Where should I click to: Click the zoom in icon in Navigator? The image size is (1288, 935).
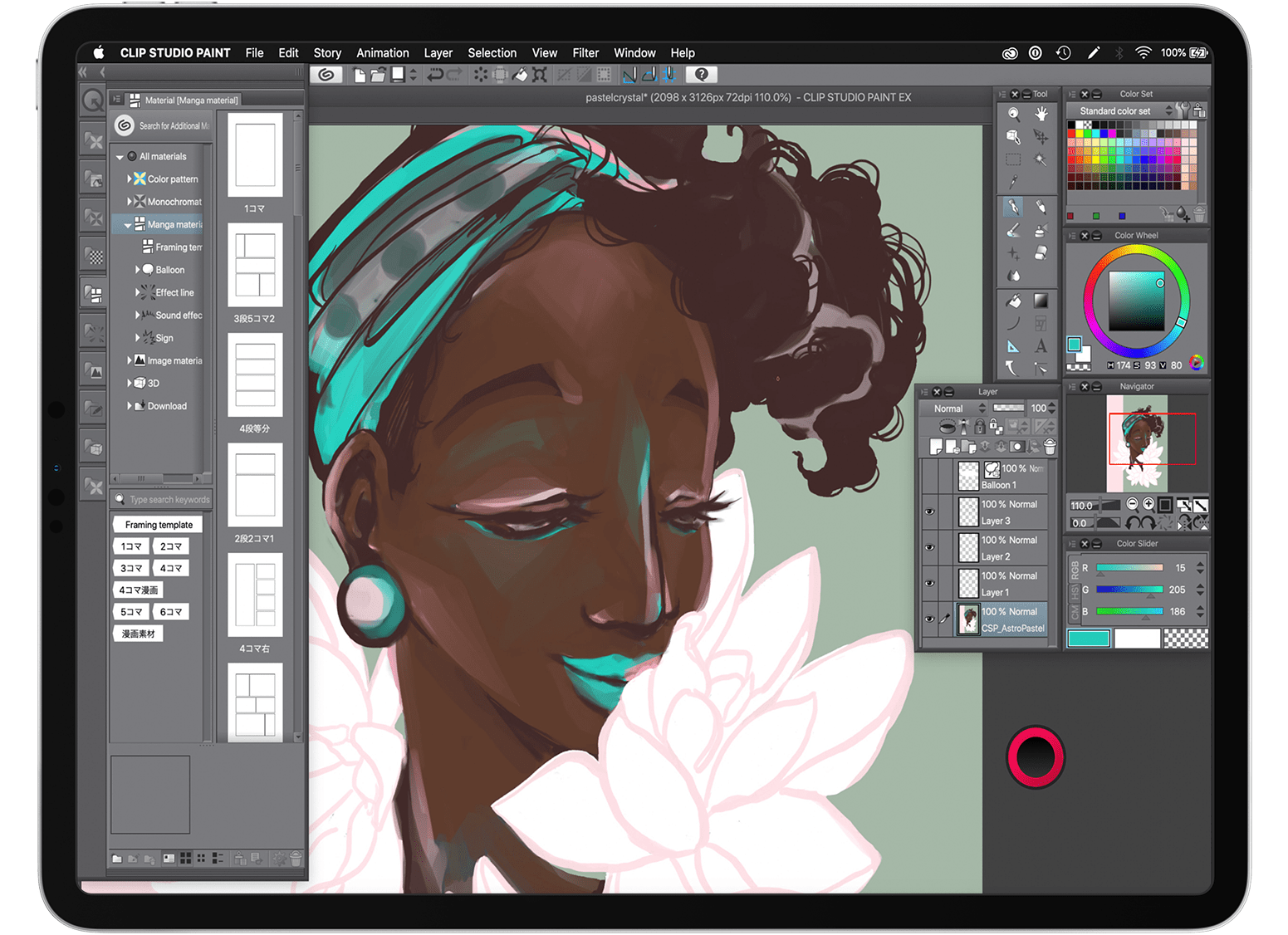click(x=1148, y=504)
